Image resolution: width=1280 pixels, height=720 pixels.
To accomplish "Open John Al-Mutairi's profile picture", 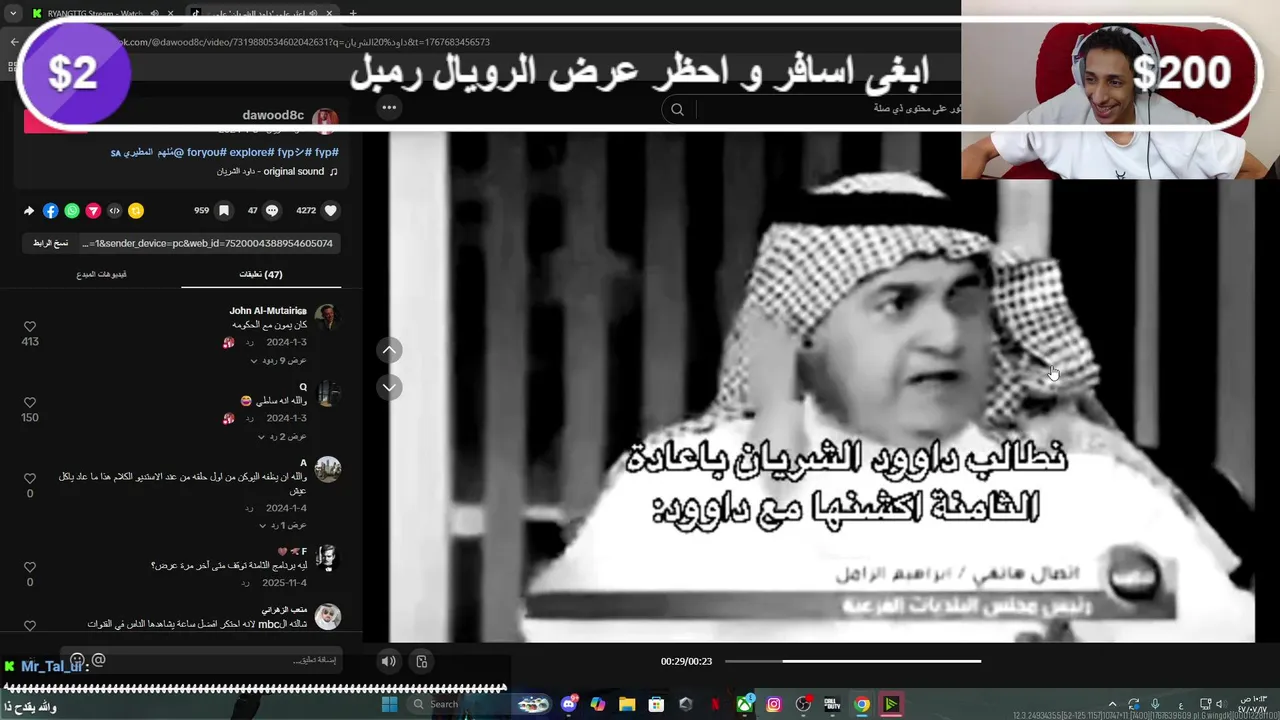I will tap(327, 317).
